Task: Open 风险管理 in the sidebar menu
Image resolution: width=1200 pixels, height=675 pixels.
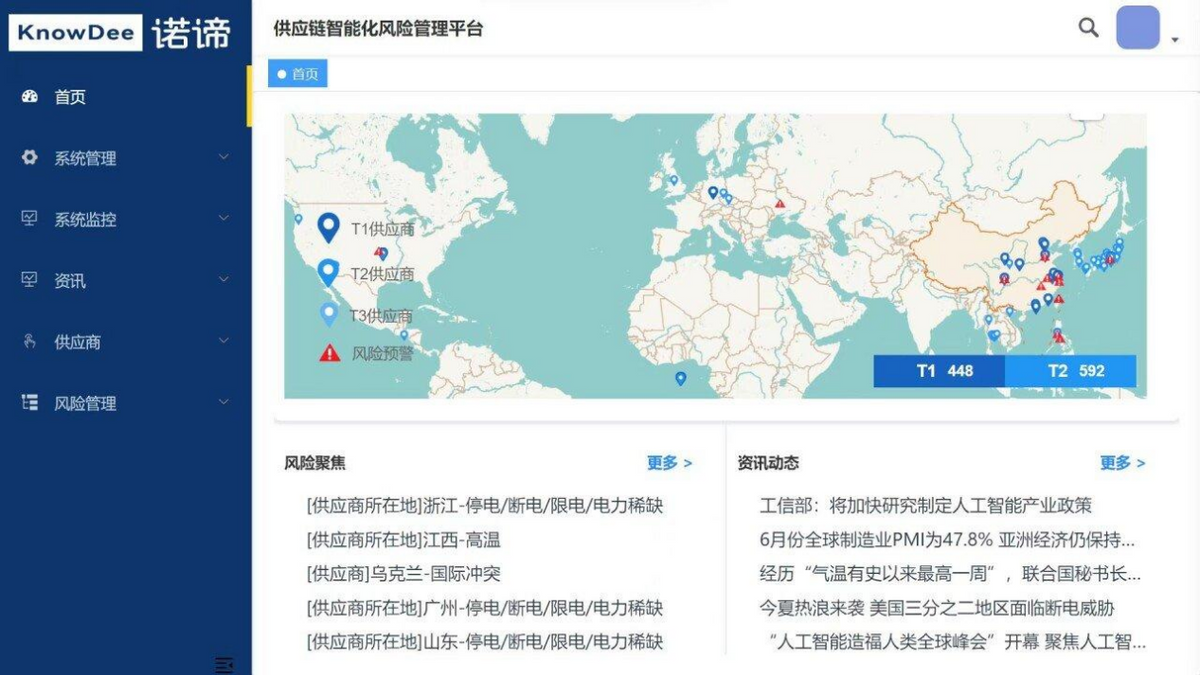Action: tap(85, 404)
